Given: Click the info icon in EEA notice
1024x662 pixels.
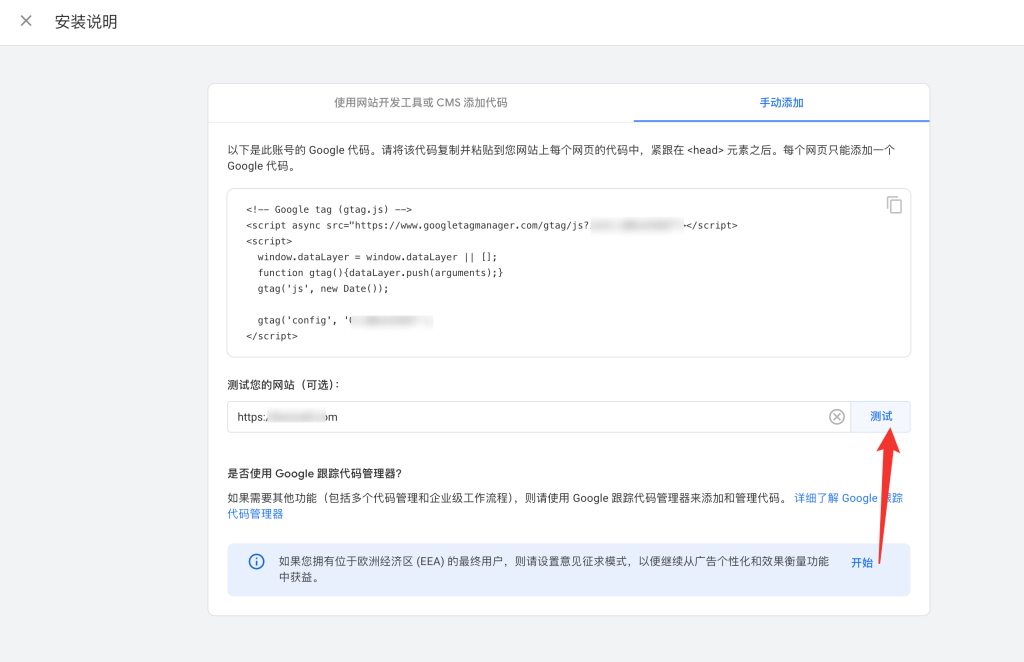Looking at the screenshot, I should [x=257, y=561].
